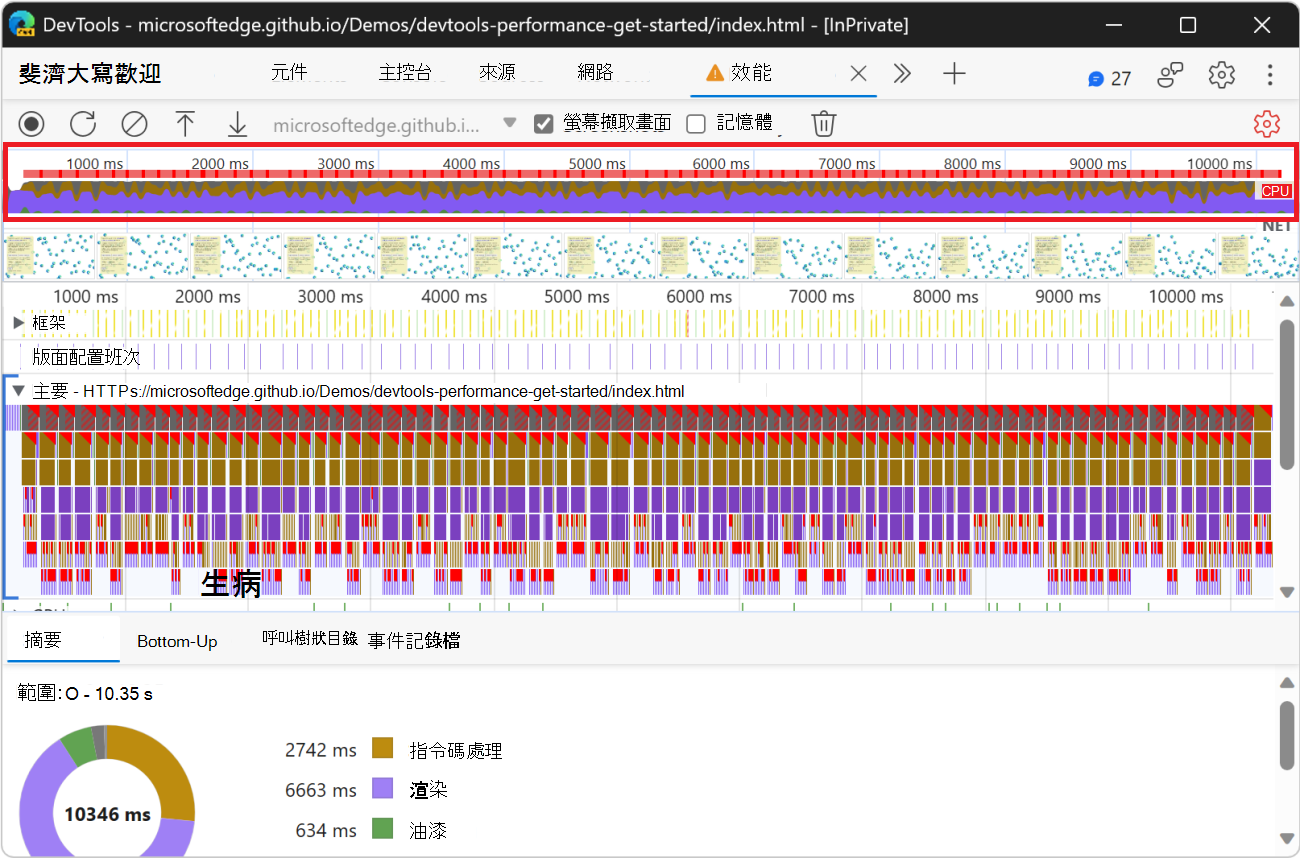Click the 油漆 green color swatch
This screenshot has height=858, width=1300.
click(382, 830)
